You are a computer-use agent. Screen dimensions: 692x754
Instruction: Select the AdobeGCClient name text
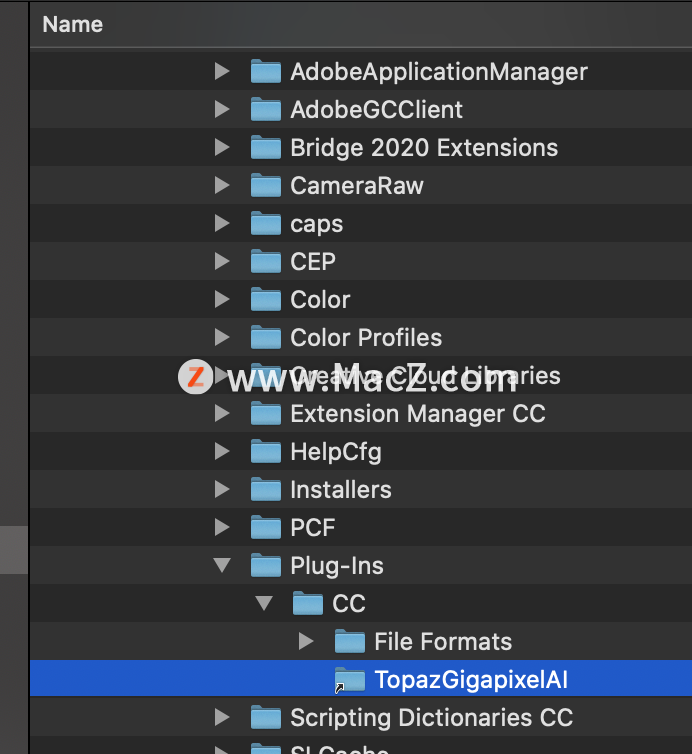pos(376,110)
